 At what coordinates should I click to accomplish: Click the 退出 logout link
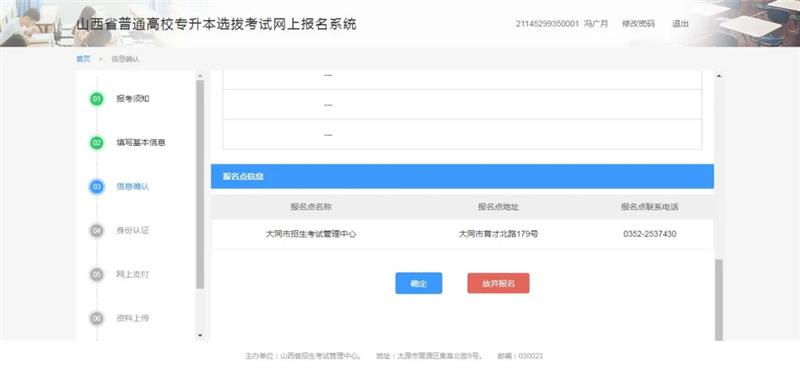point(680,23)
